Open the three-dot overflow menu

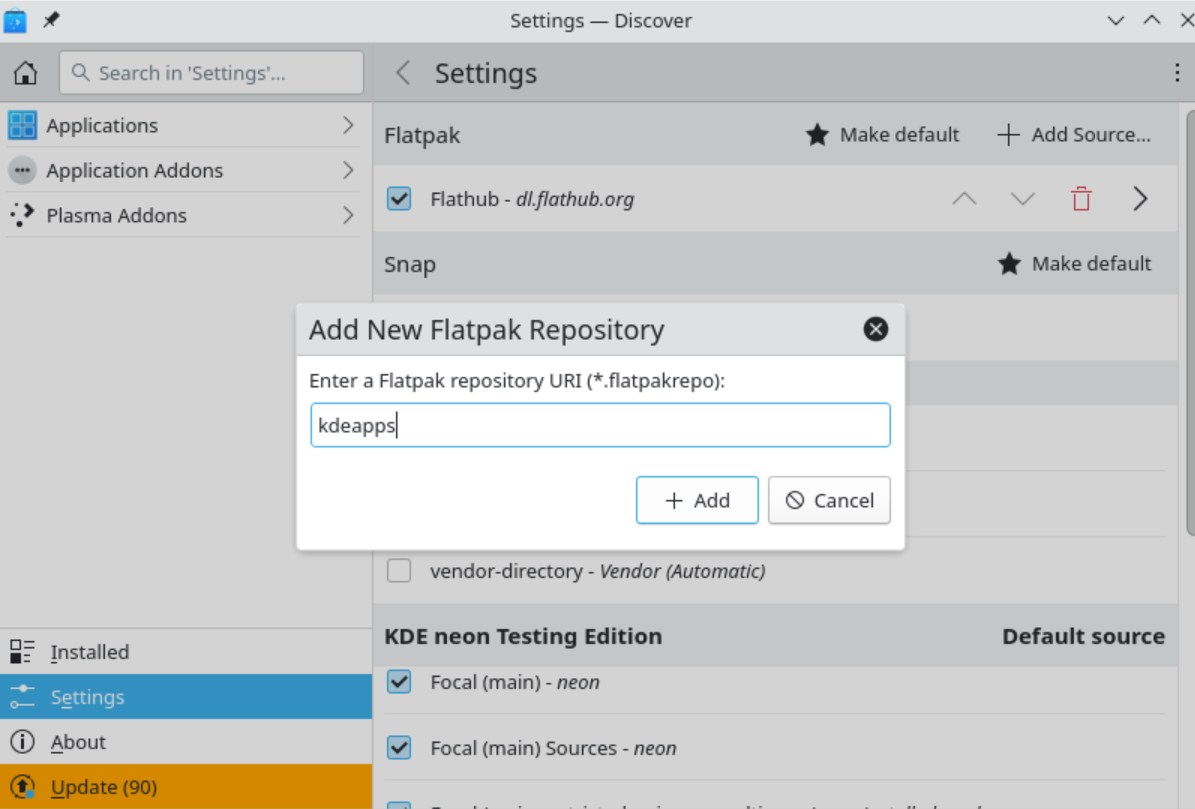pyautogui.click(x=1177, y=73)
